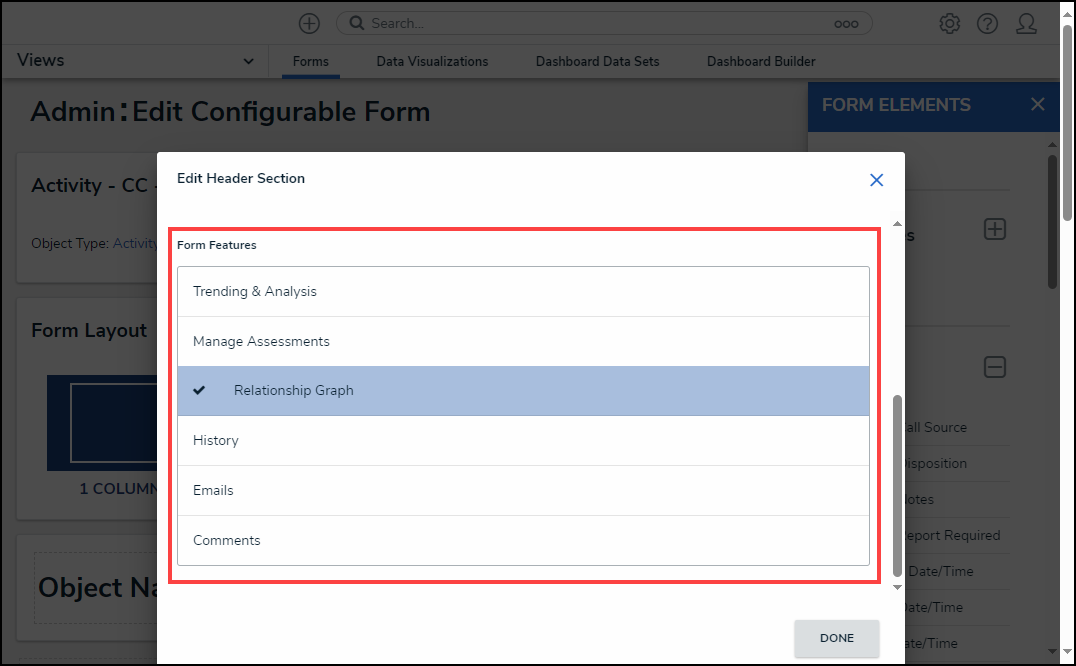This screenshot has height=666, width=1076.
Task: Click the three-dot options in search bar
Action: (x=846, y=24)
